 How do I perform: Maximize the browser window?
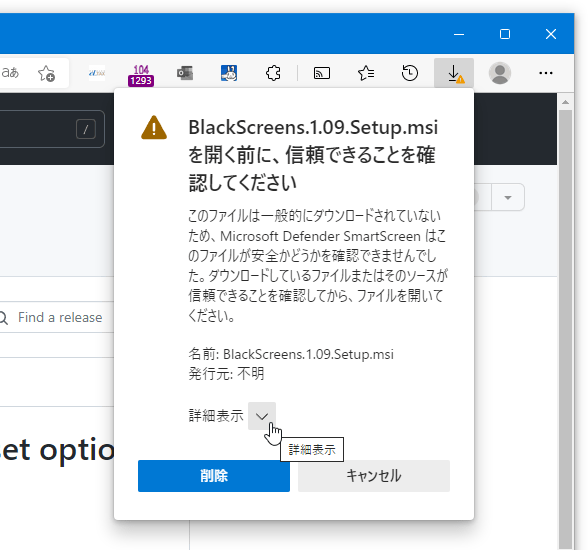(x=505, y=34)
